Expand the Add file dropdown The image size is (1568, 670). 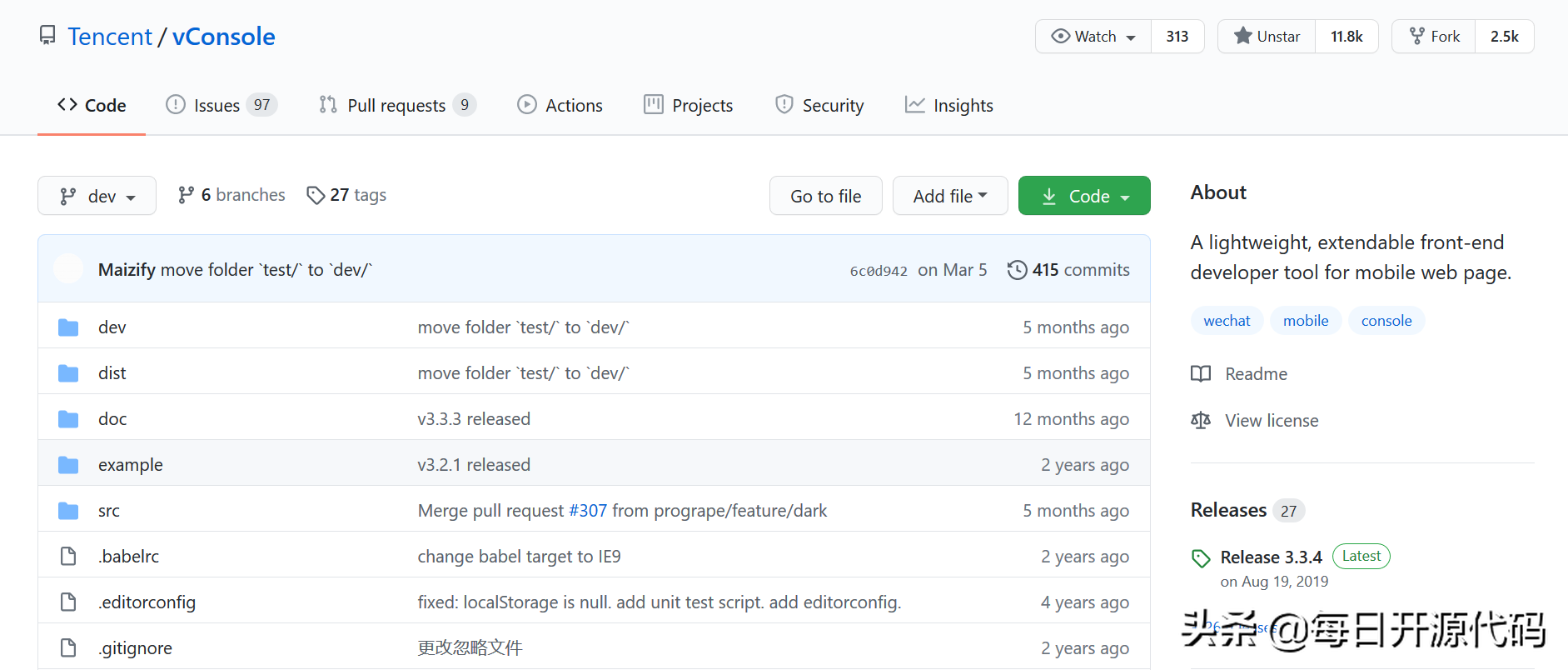(950, 196)
